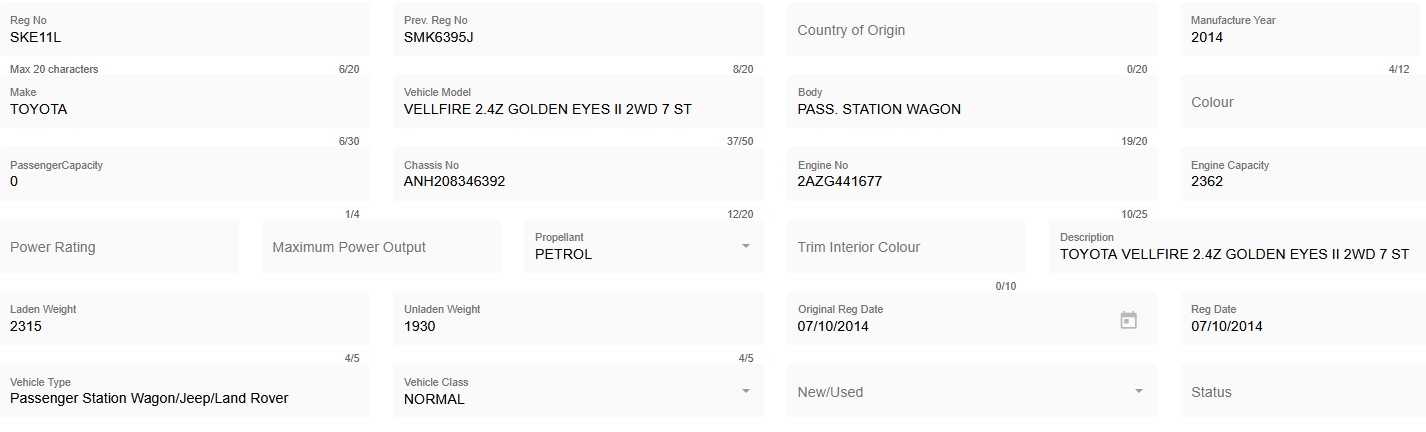The image size is (1426, 432).
Task: Expand the Propellant dropdown
Action: point(745,247)
